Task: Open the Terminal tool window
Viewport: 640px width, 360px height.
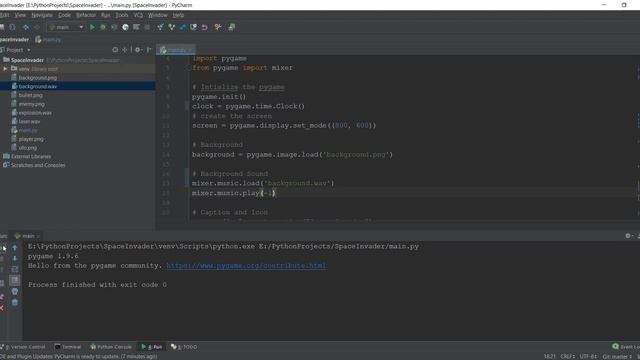Action: [68, 347]
